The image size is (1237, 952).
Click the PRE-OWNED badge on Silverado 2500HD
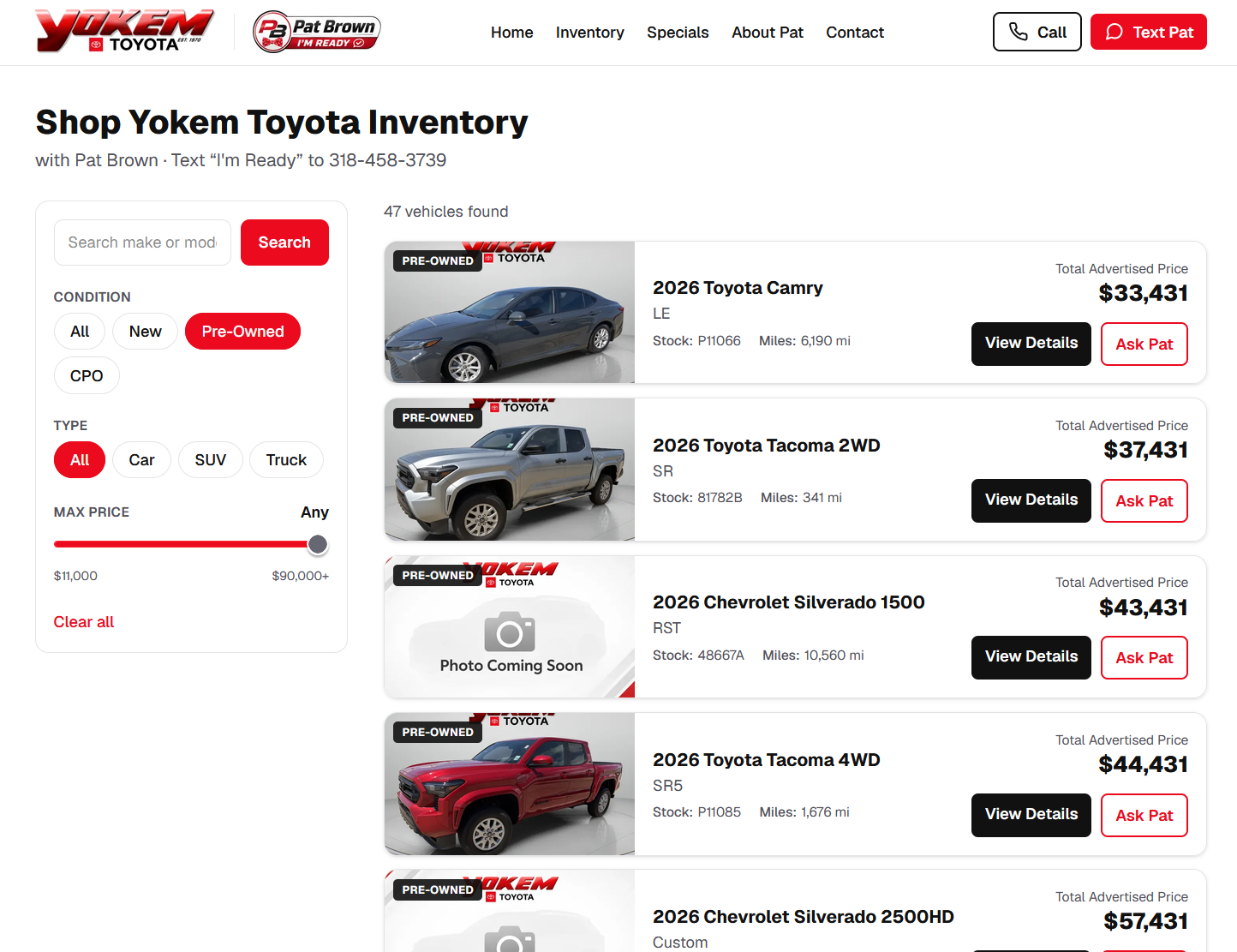tap(438, 890)
